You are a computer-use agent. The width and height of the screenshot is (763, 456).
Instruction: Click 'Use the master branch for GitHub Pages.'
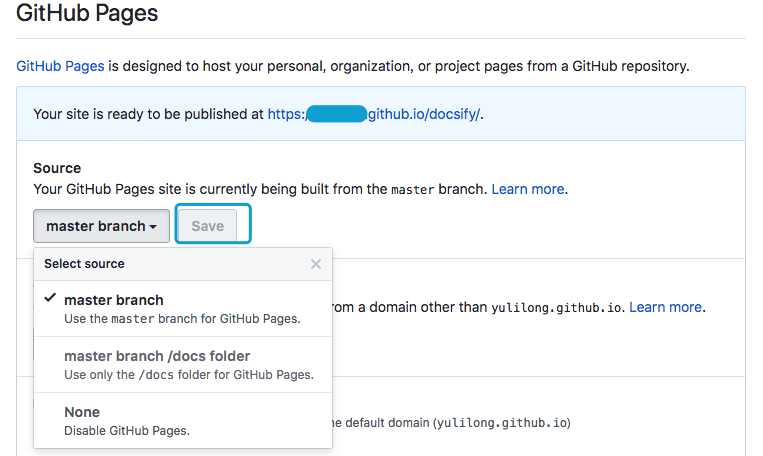pyautogui.click(x=182, y=319)
